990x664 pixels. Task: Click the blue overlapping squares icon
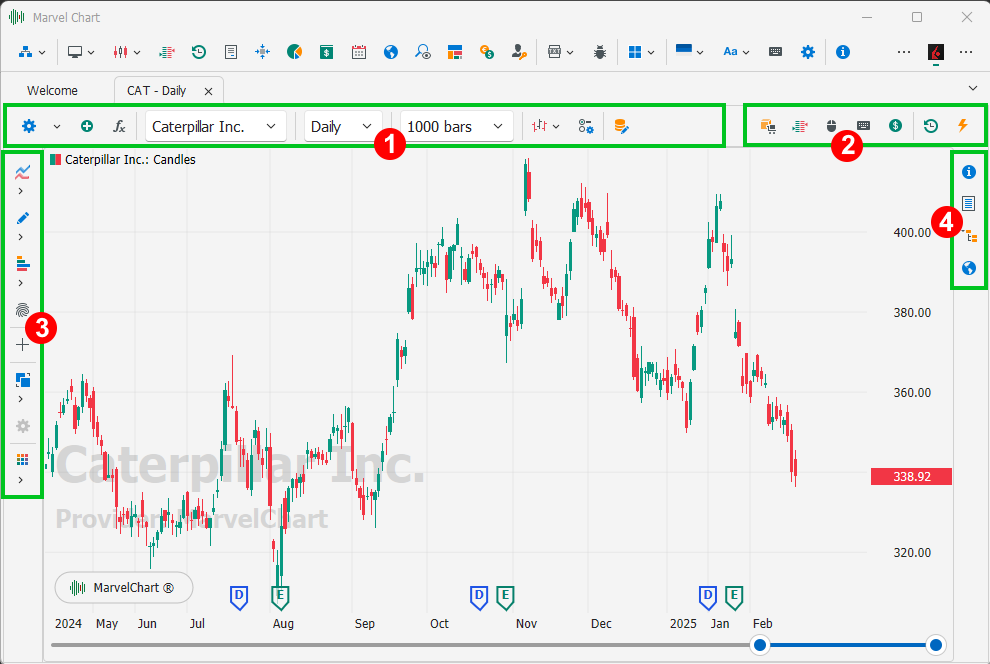(23, 380)
